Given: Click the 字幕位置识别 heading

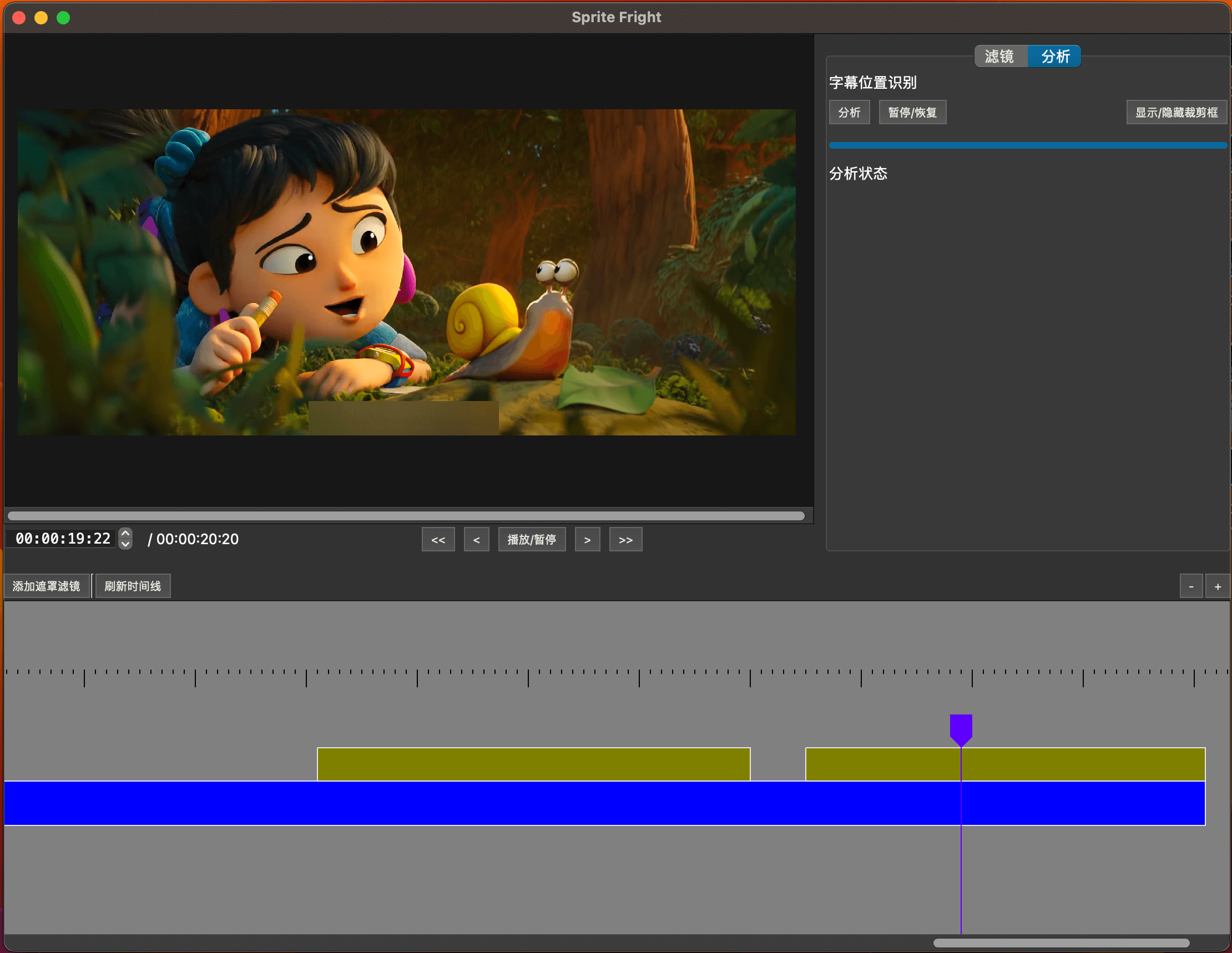Looking at the screenshot, I should (x=872, y=82).
